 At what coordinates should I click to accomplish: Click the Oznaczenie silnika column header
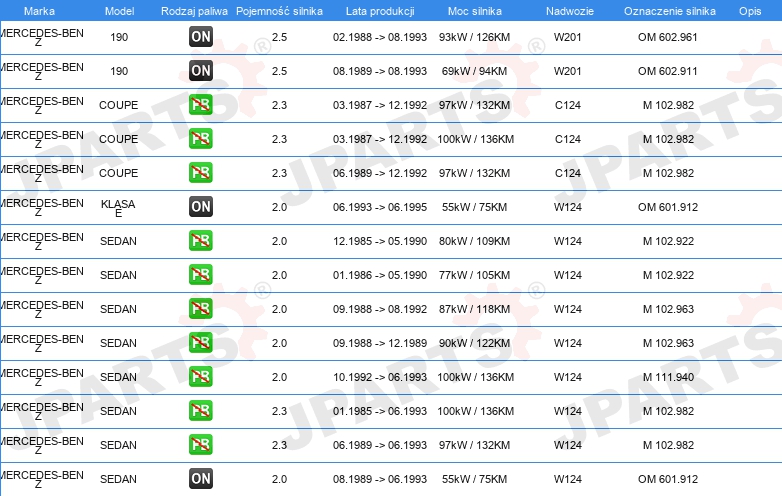(x=669, y=11)
